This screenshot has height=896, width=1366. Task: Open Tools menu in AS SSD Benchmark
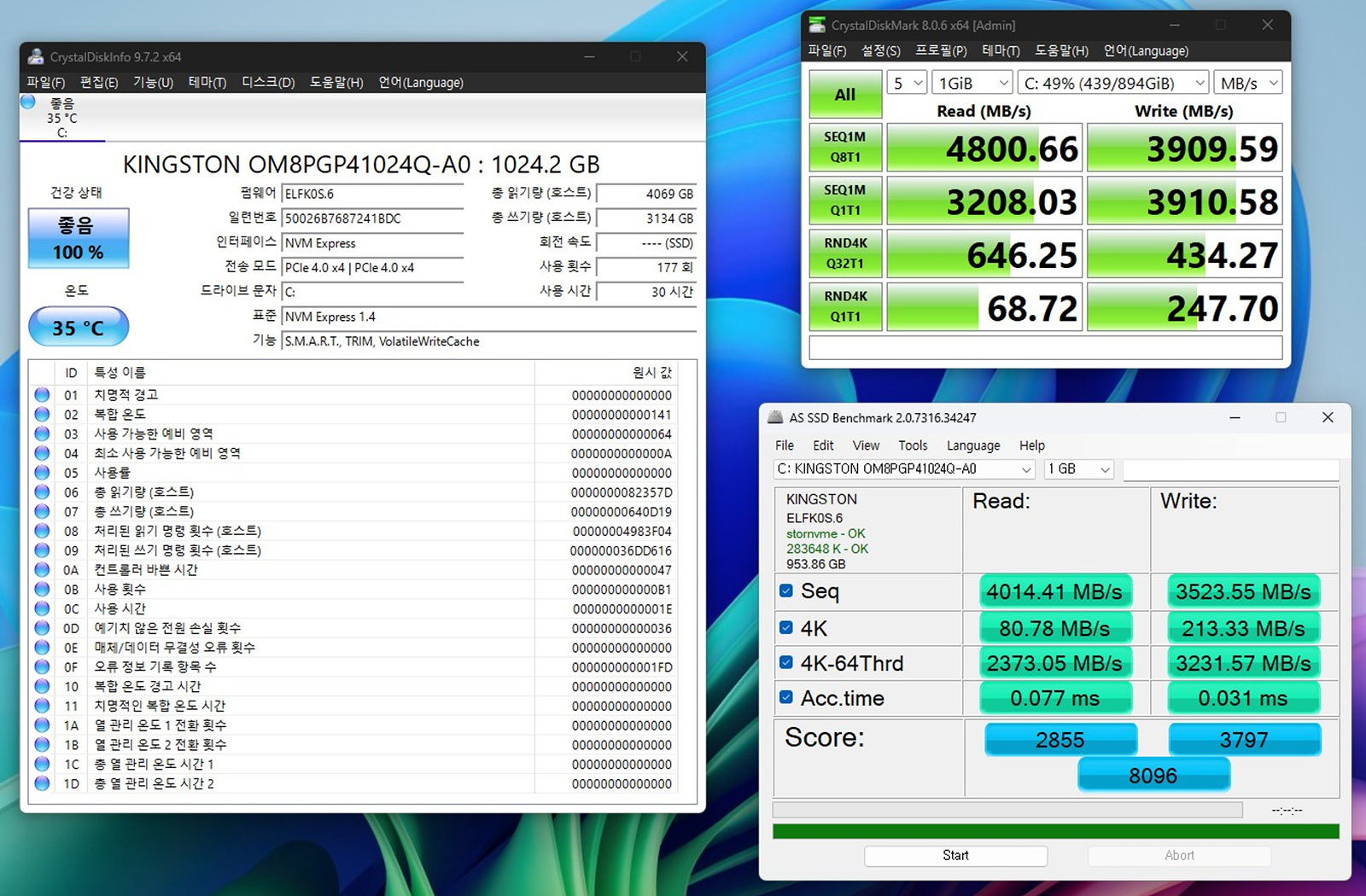coord(913,445)
